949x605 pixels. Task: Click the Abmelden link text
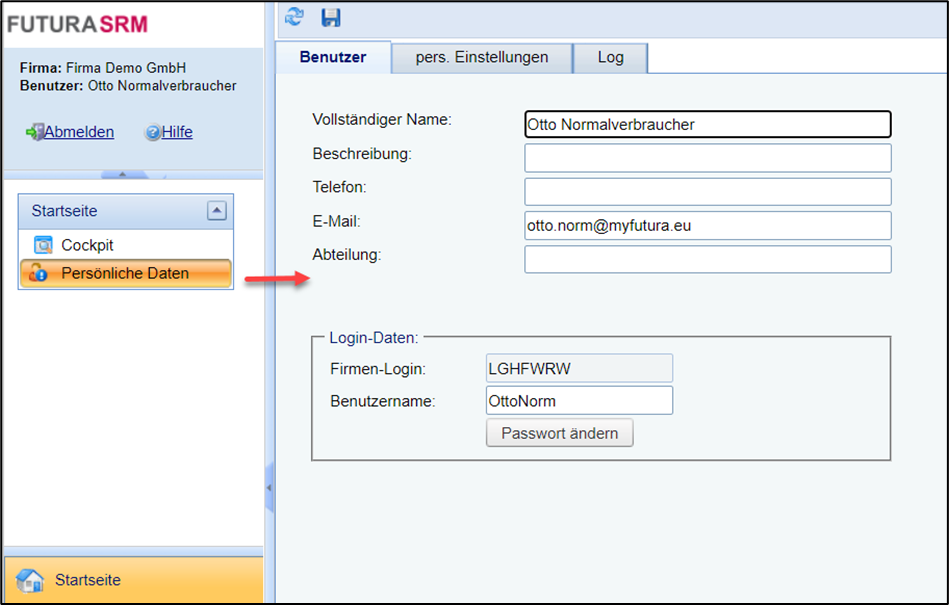coord(79,132)
